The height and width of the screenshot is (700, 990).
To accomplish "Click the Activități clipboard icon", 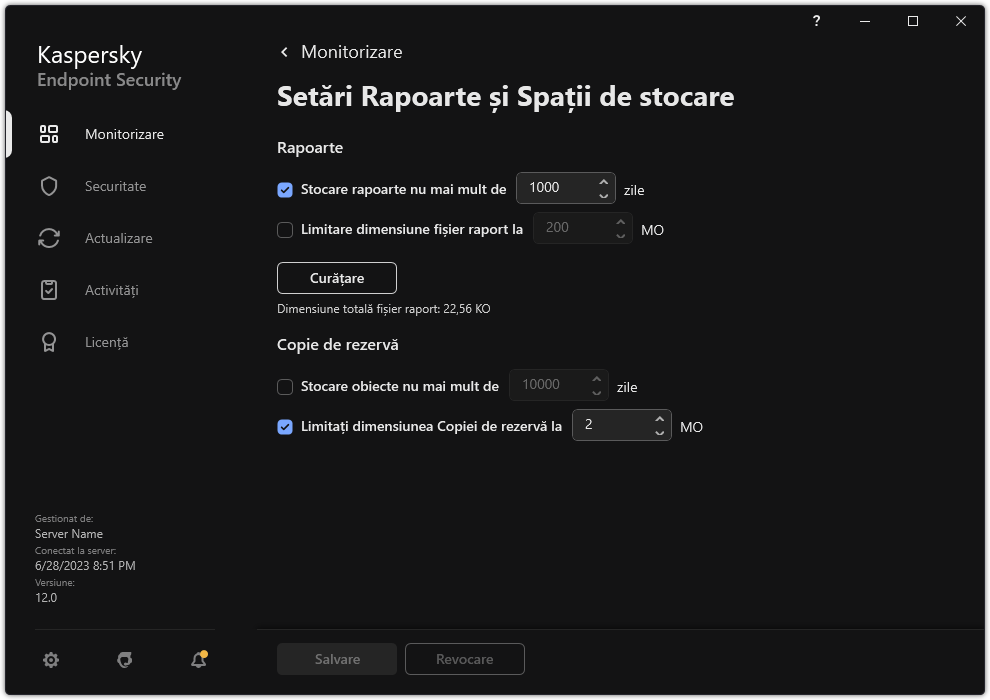I will click(x=49, y=290).
